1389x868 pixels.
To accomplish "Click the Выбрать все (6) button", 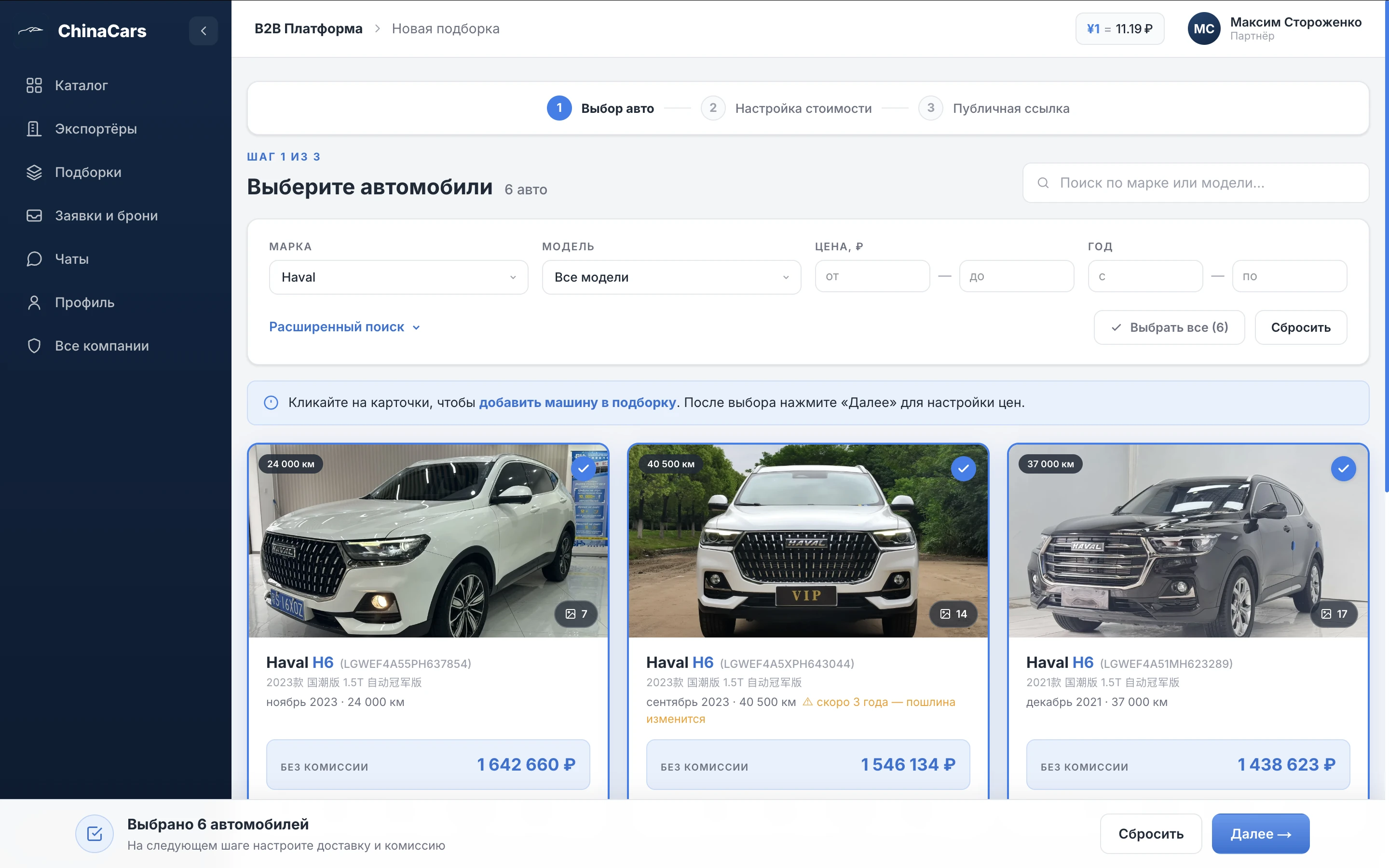I will point(1169,327).
